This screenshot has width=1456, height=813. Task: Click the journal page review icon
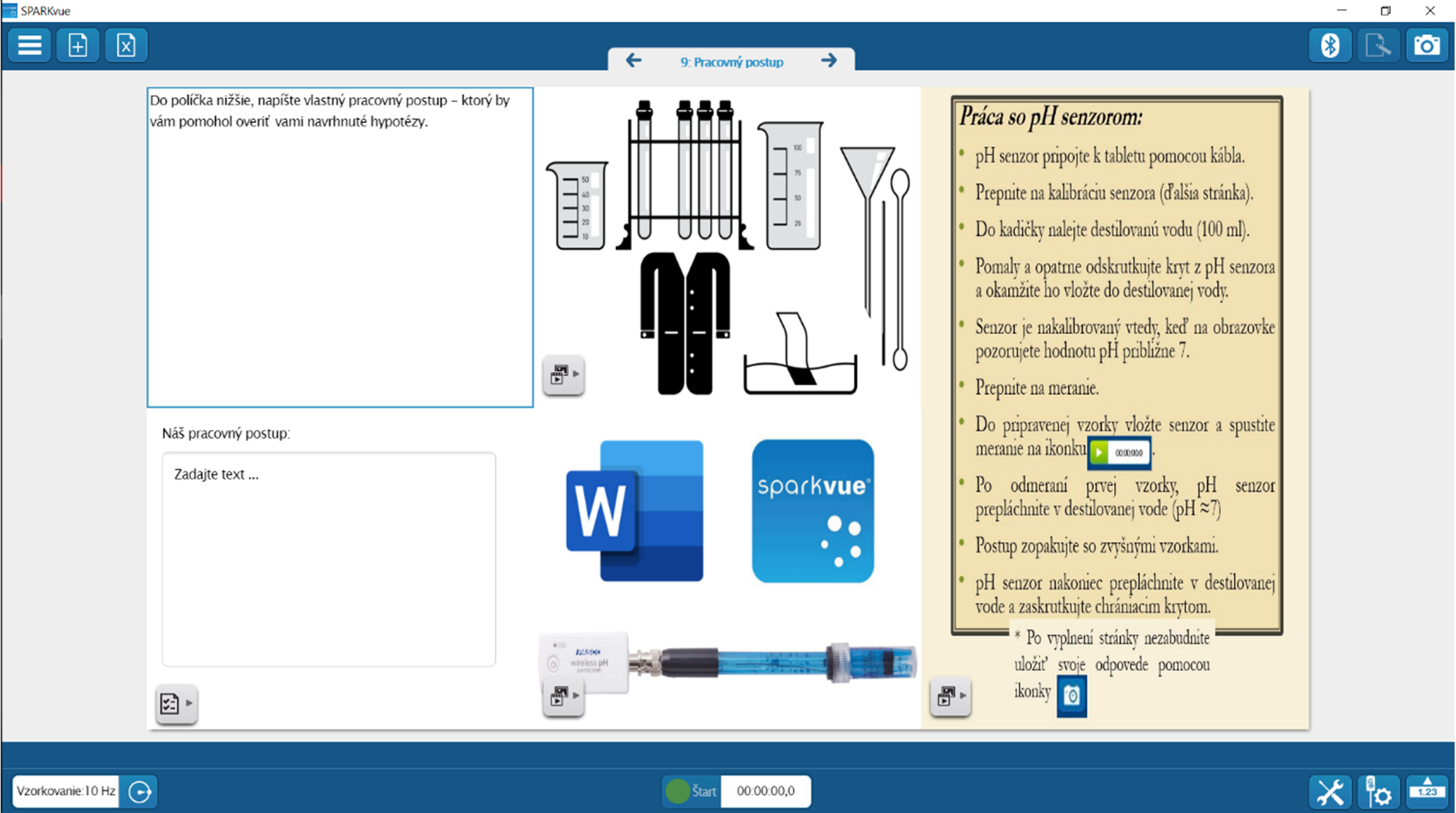point(1378,45)
